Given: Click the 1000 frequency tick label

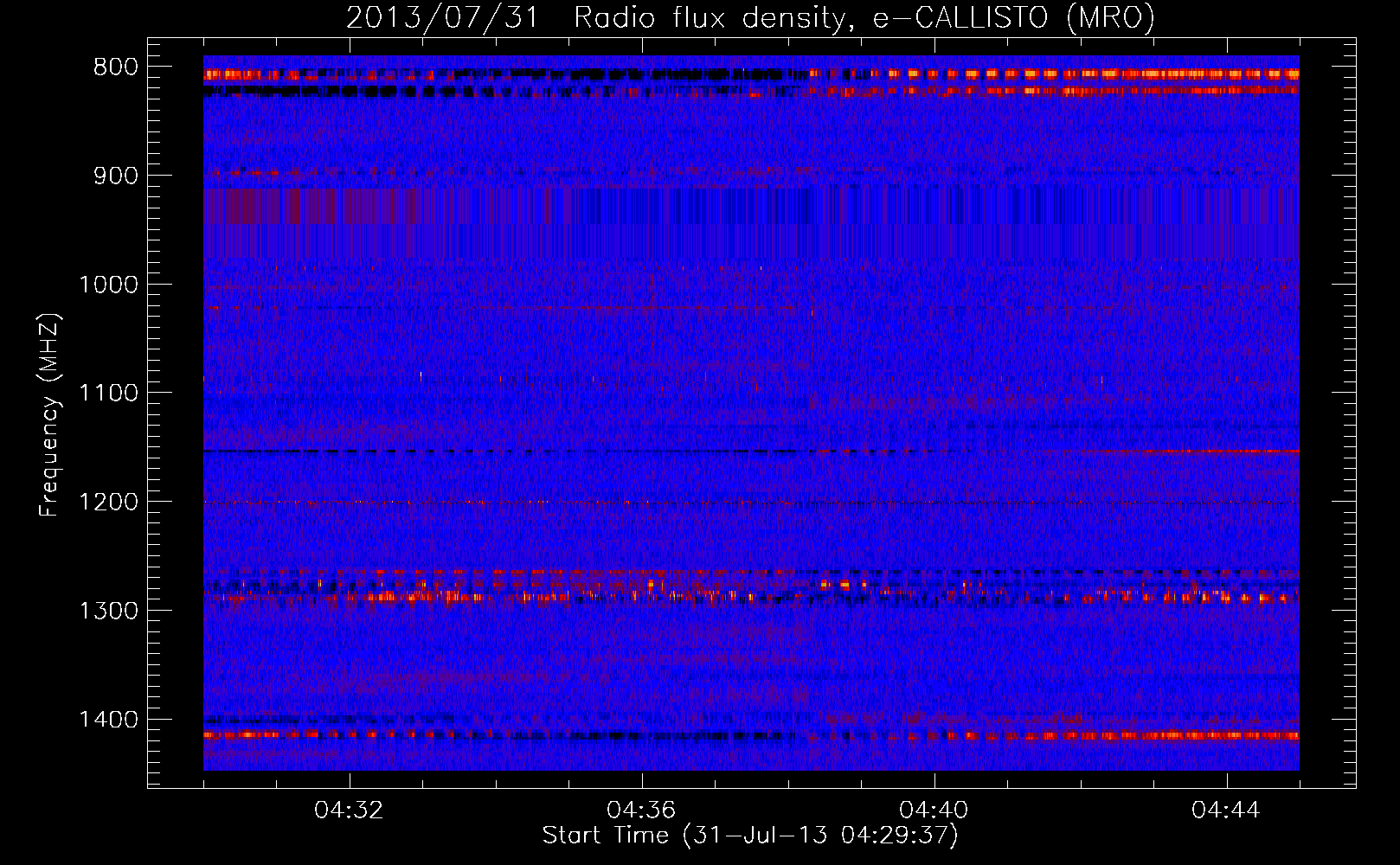Looking at the screenshot, I should (108, 285).
